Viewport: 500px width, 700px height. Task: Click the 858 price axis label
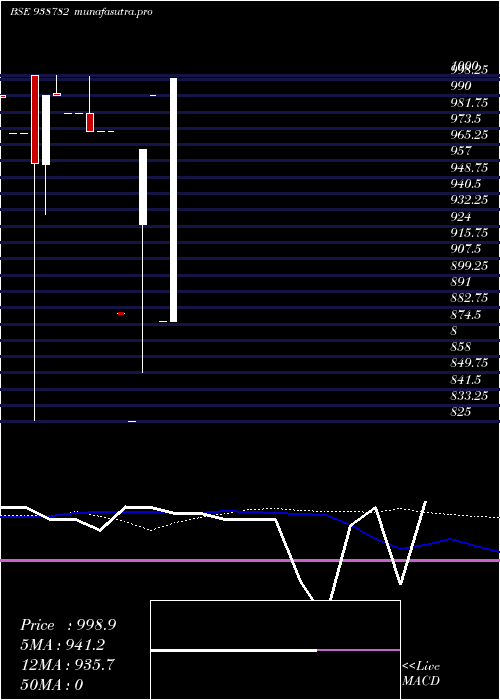[461, 346]
